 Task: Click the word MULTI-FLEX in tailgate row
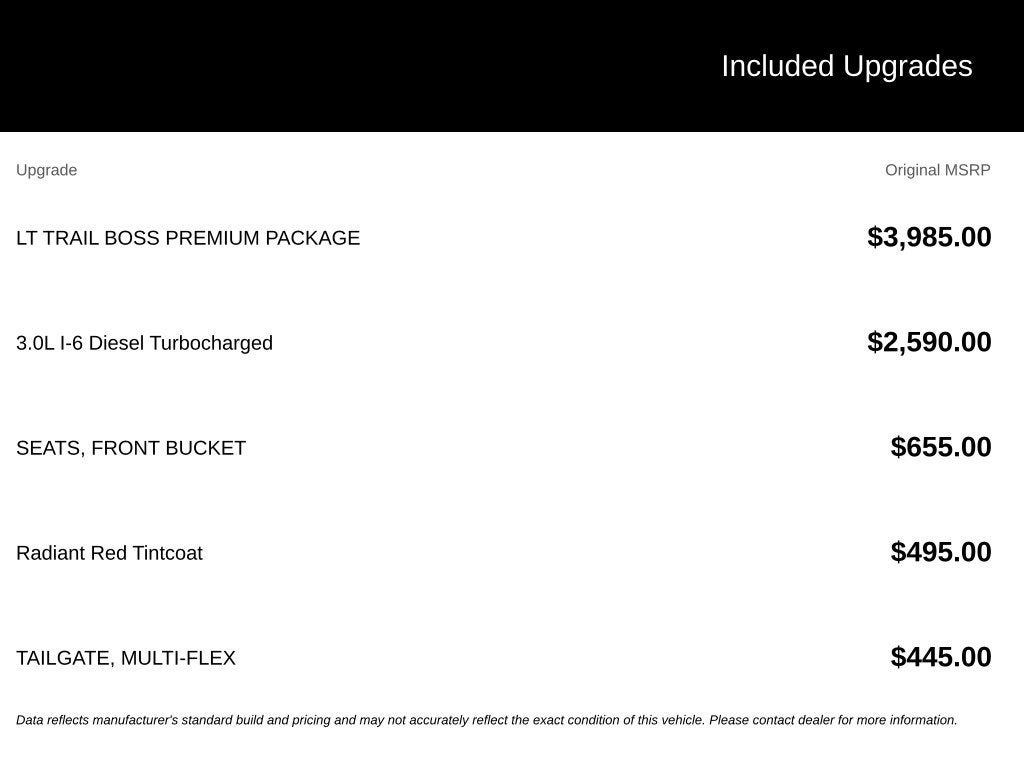tap(178, 658)
